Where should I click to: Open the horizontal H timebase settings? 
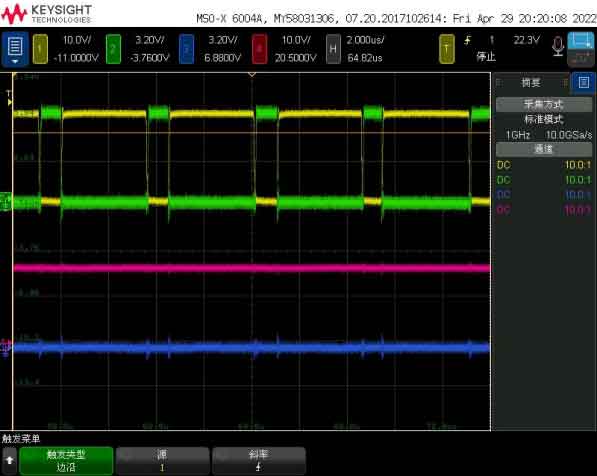click(333, 49)
